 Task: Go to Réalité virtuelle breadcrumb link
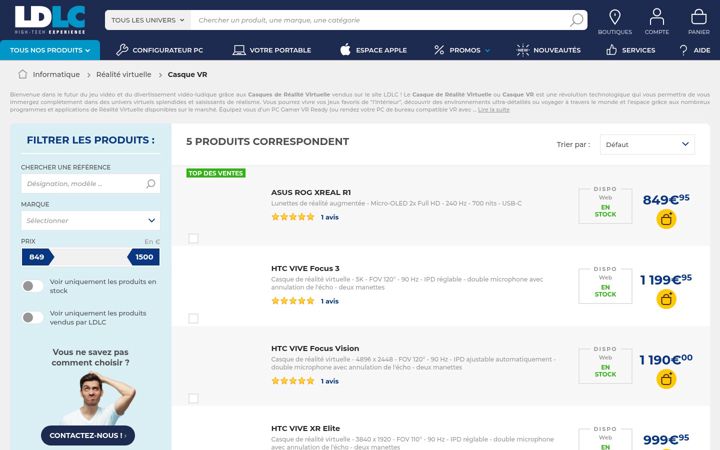click(124, 74)
